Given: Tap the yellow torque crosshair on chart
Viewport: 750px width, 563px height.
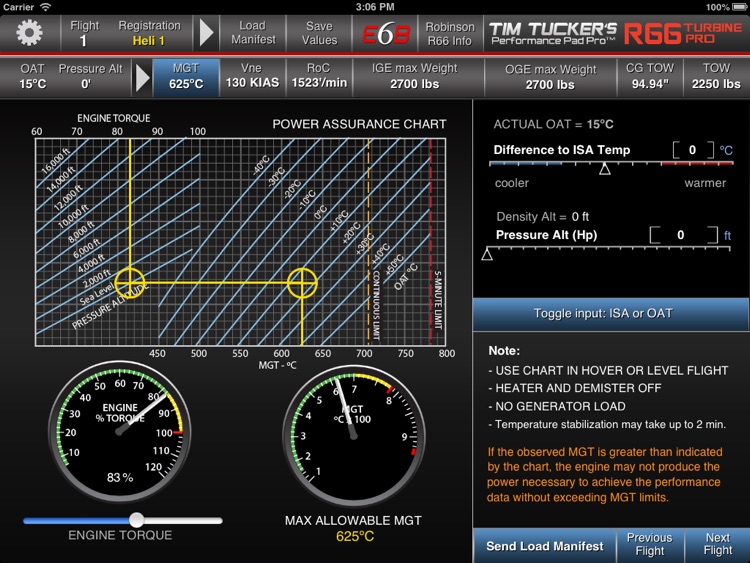Looking at the screenshot, I should (x=130, y=283).
